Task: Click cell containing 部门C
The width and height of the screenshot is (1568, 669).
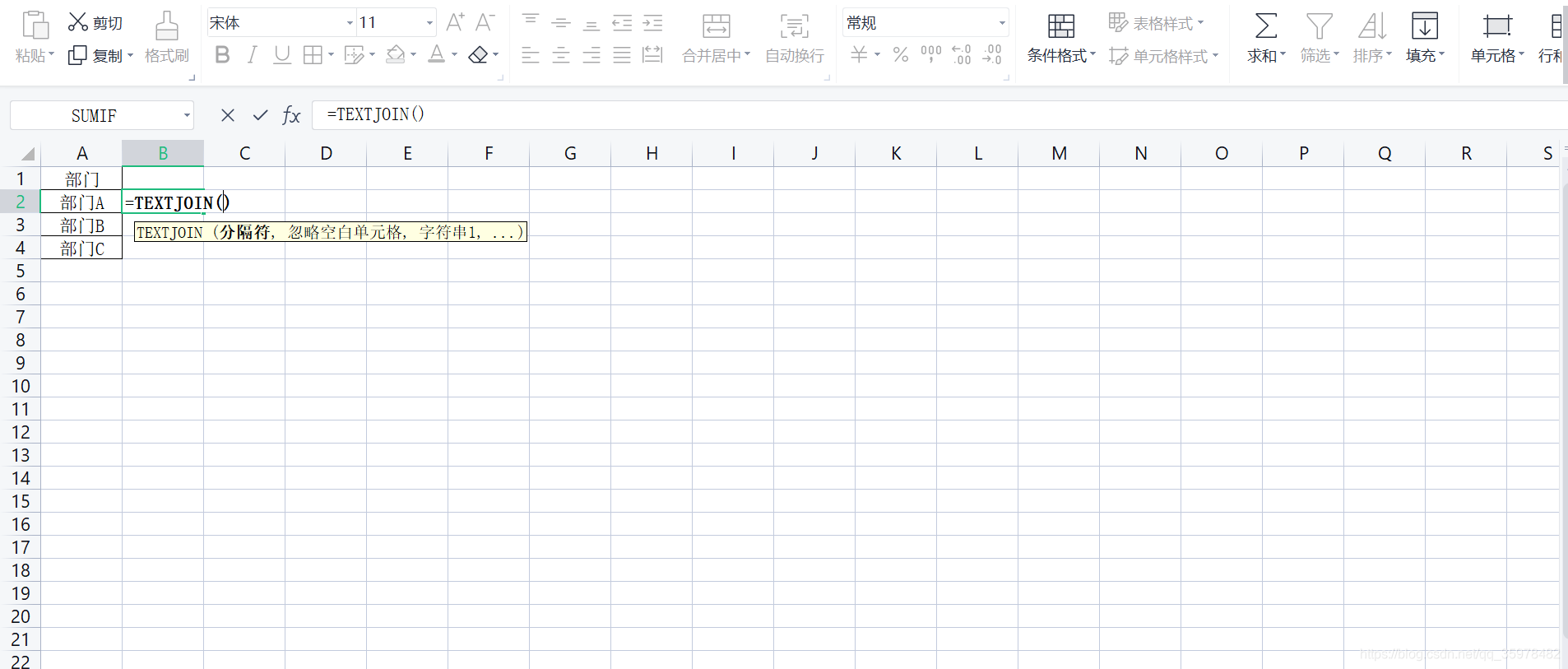Action: point(81,248)
